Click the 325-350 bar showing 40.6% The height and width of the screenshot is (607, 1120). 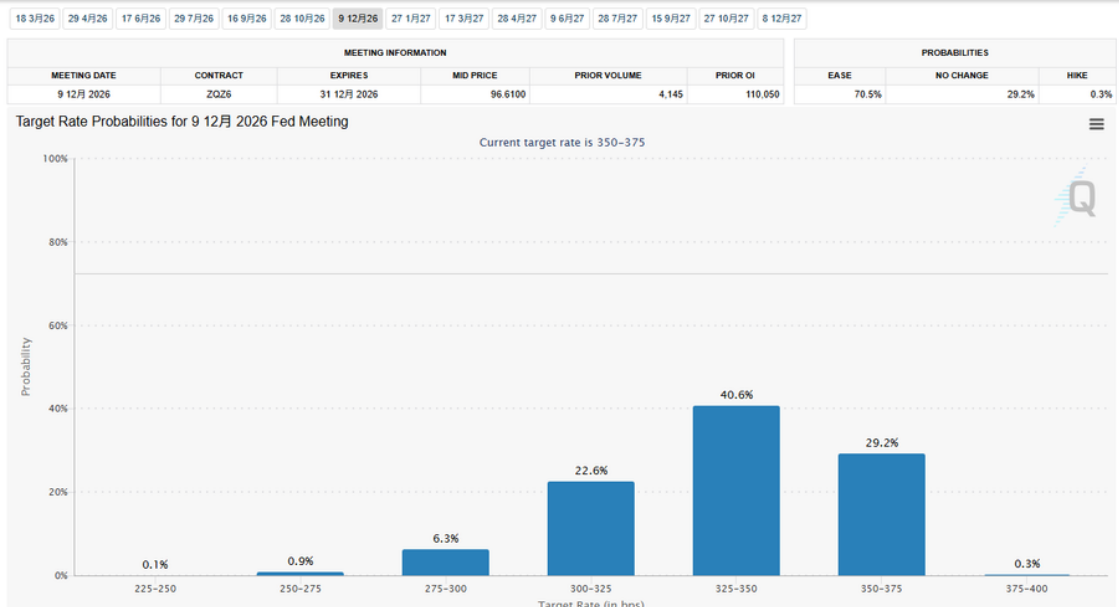736,490
